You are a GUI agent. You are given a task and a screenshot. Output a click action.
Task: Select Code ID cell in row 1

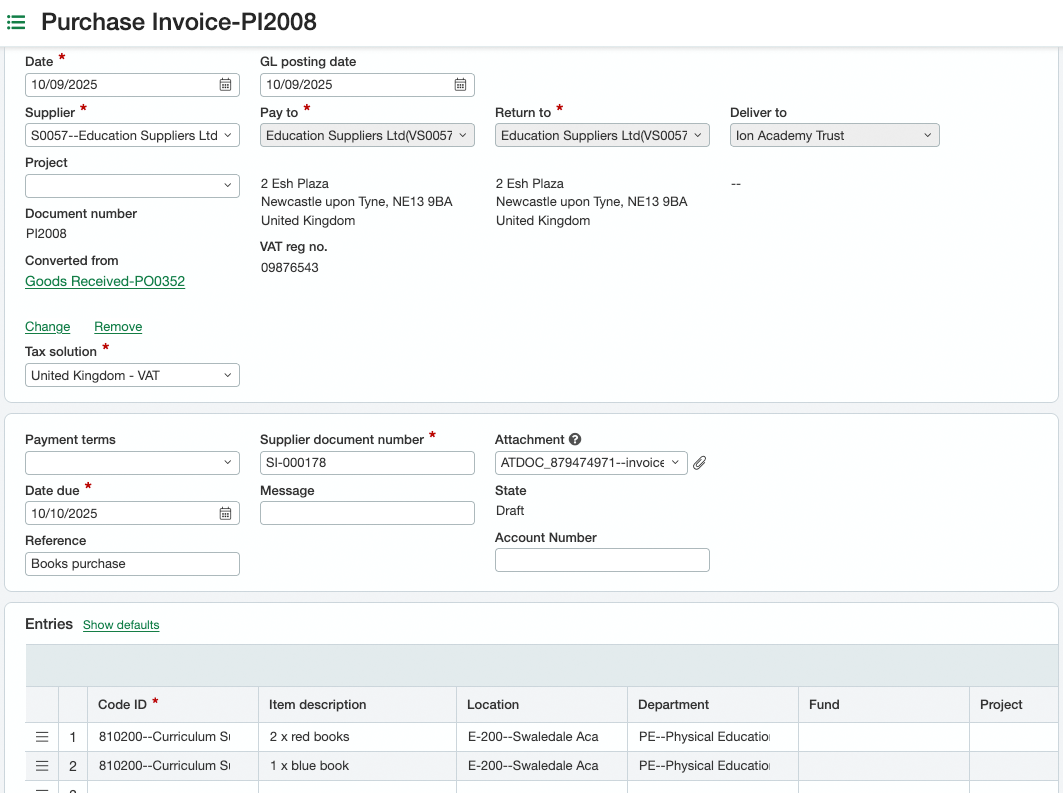point(173,737)
